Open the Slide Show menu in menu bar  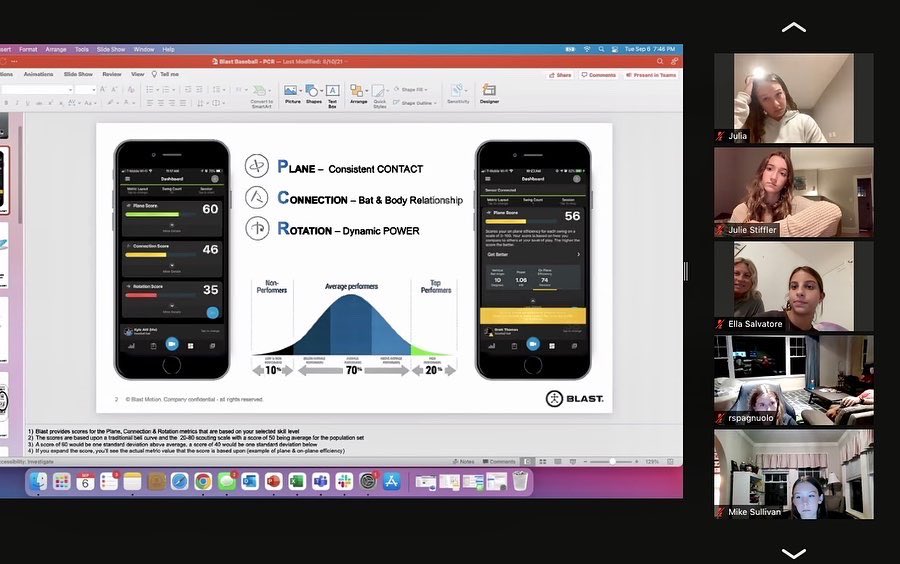tap(111, 49)
